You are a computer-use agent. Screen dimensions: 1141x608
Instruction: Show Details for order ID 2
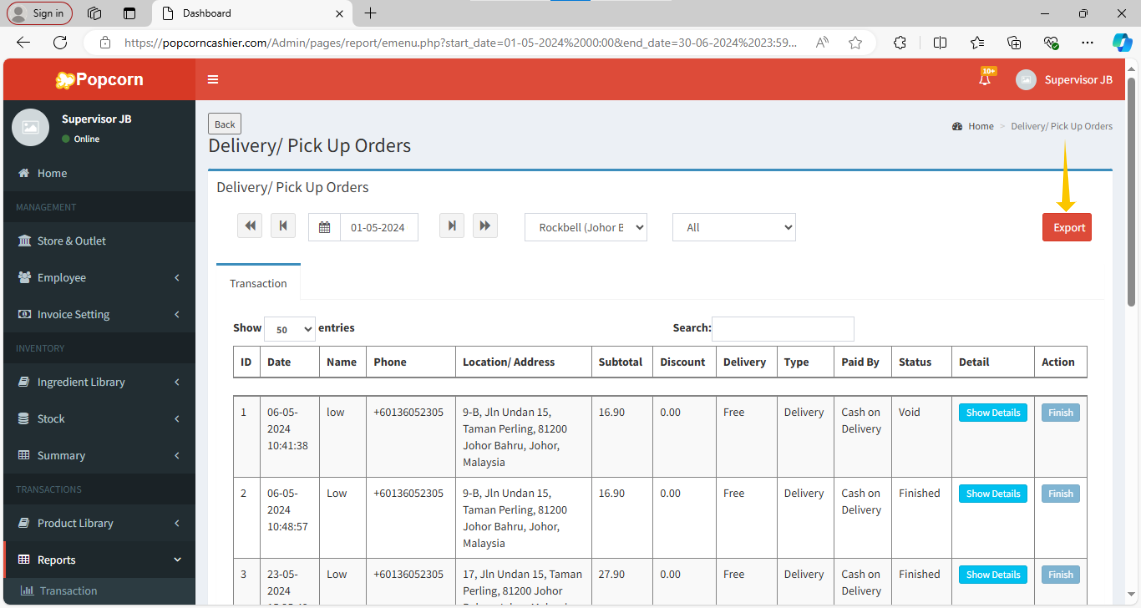coord(993,493)
